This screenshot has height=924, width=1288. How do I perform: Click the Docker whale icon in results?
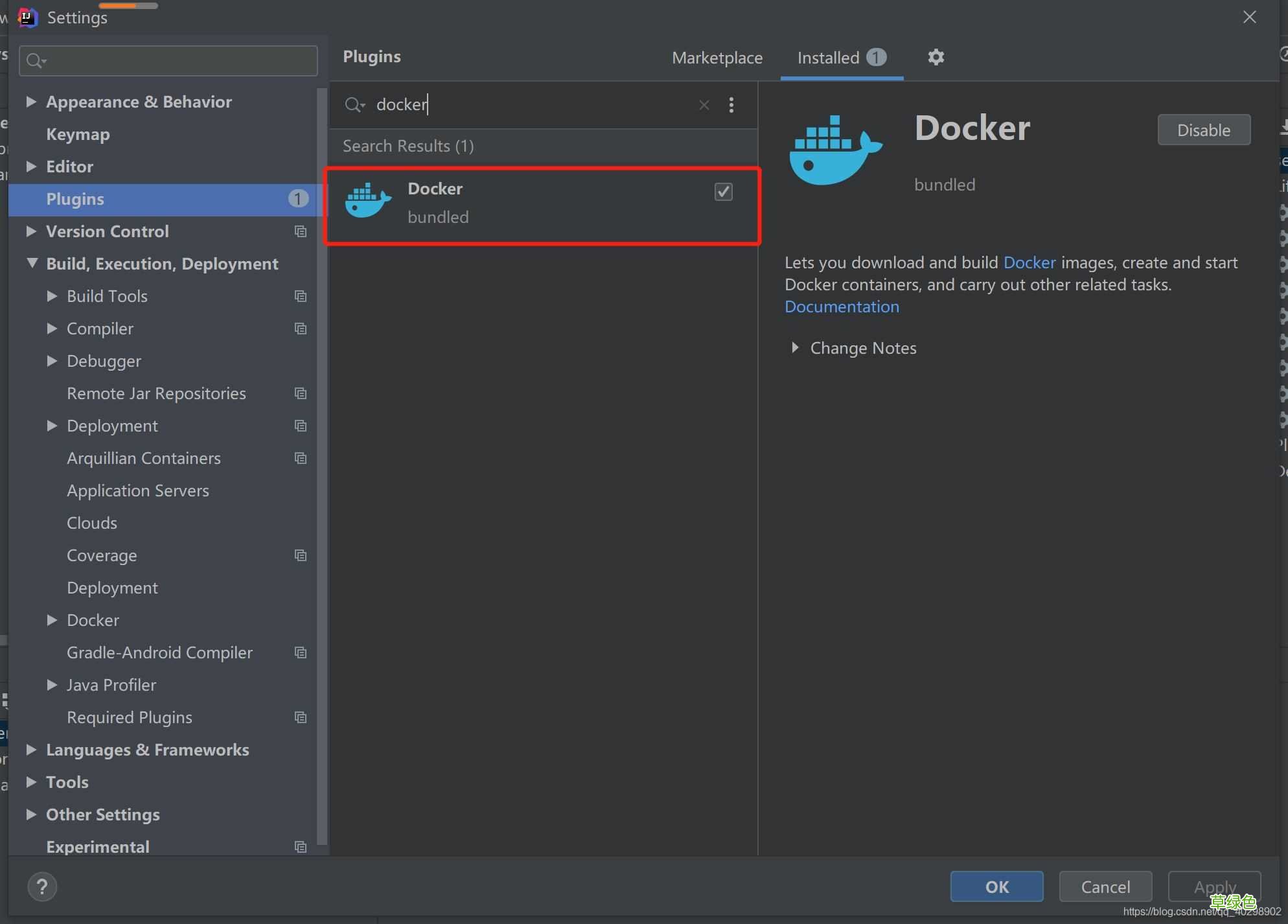(368, 200)
